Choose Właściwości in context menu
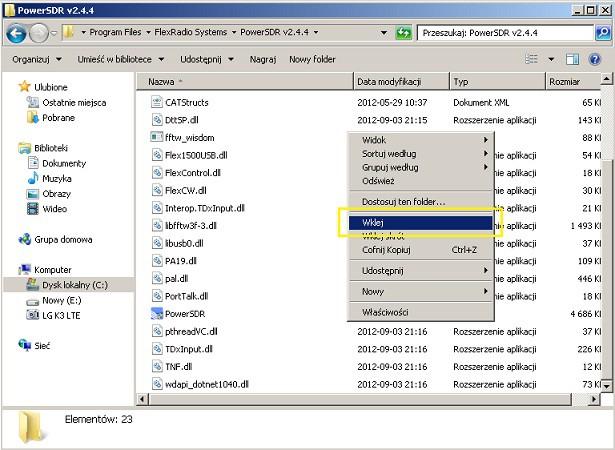Viewport: 615px width, 450px height. coord(420,312)
